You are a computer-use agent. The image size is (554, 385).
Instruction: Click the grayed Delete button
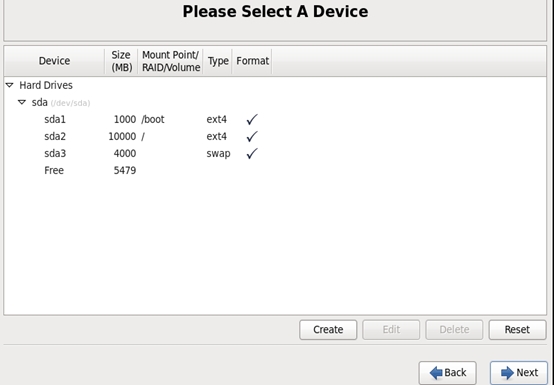pyautogui.click(x=454, y=330)
